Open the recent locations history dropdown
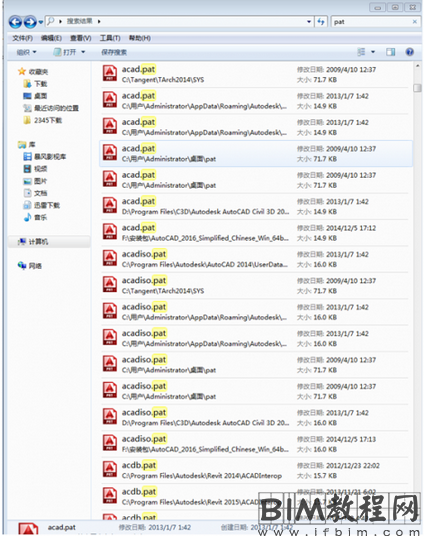Screen dimensions: 426x541 [x=41, y=22]
